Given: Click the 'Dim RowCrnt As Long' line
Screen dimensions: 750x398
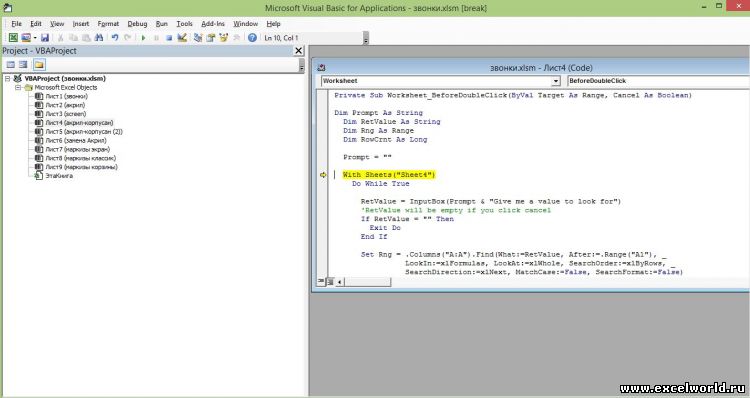Looking at the screenshot, I should pos(385,140).
